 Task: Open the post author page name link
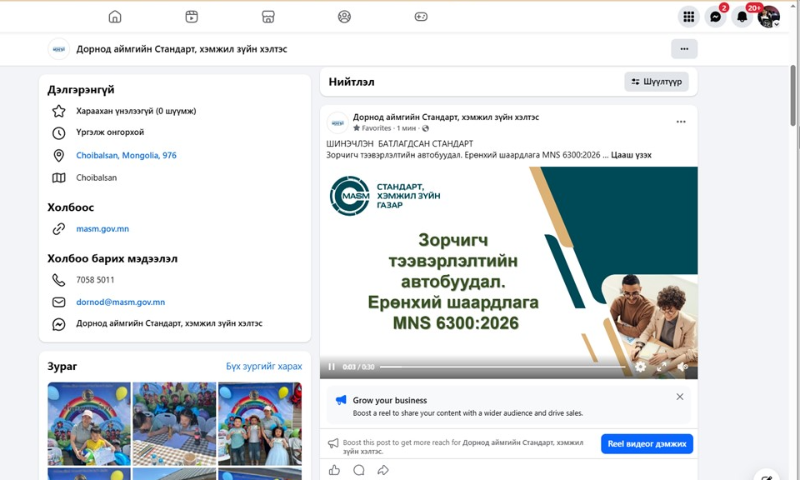click(445, 117)
